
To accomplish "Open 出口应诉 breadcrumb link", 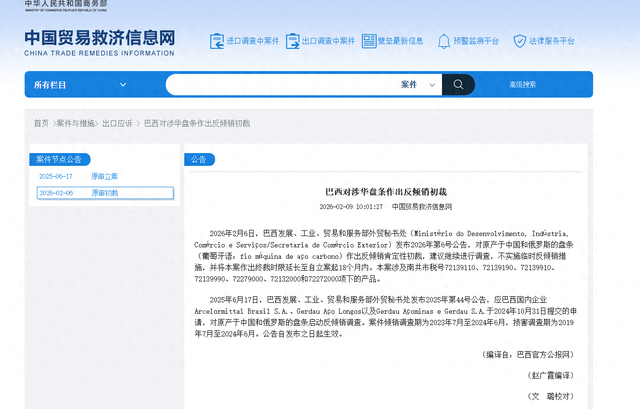I will tap(116, 123).
